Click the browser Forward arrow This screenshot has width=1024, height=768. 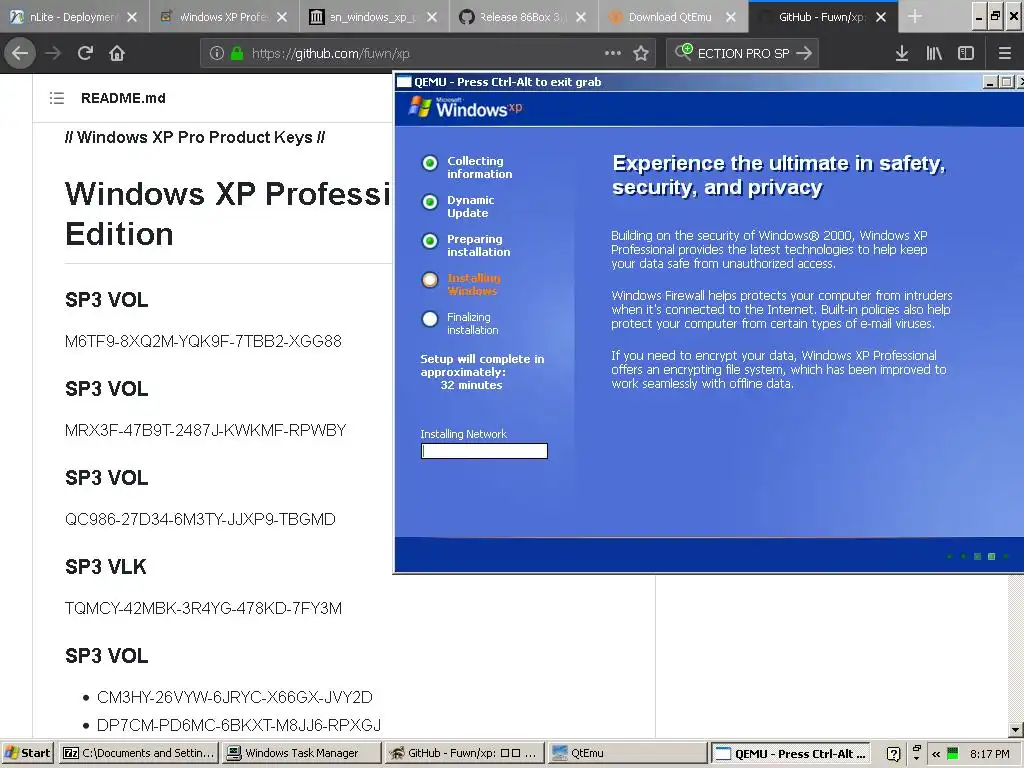click(53, 53)
